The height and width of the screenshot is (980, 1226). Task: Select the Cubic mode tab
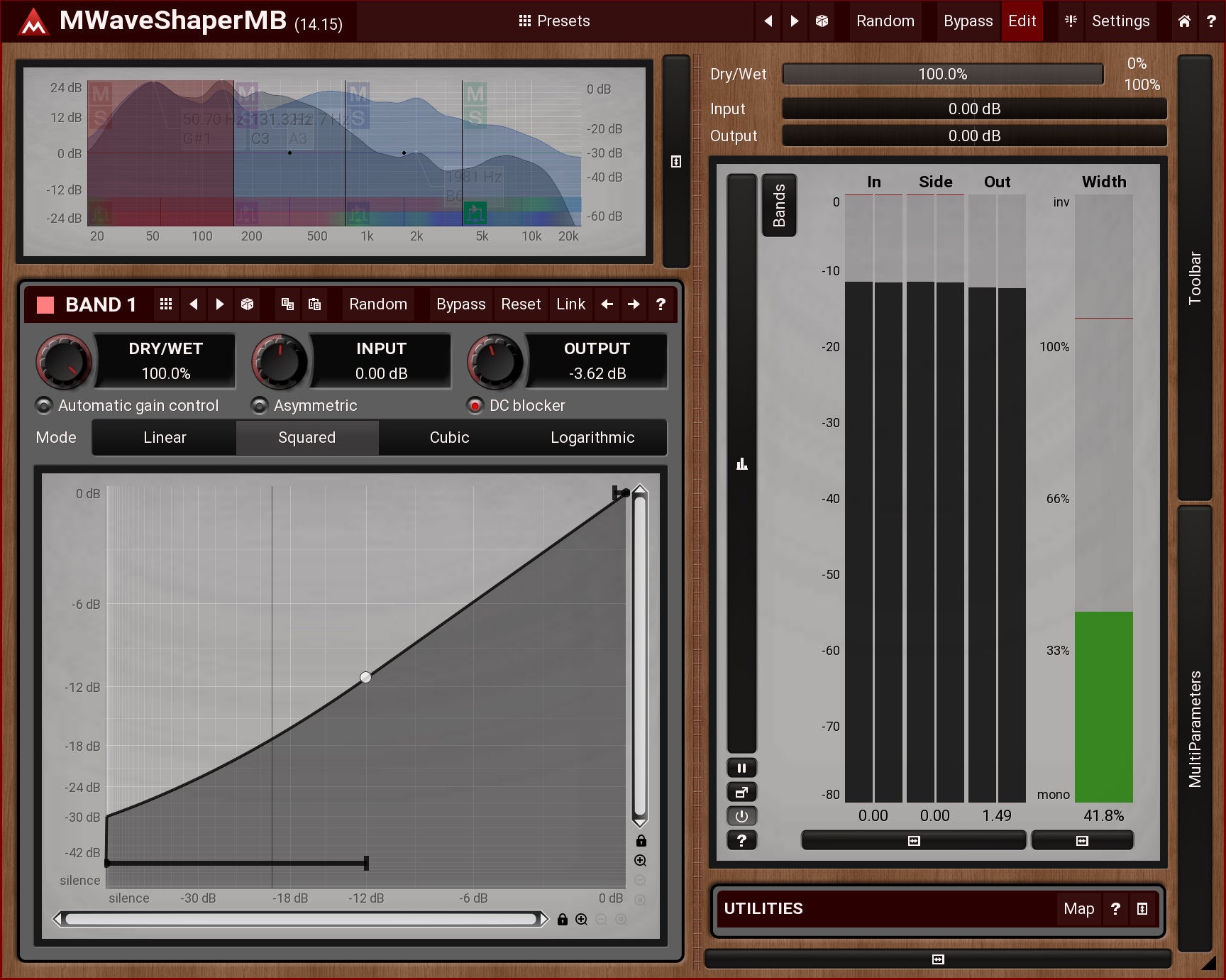click(449, 438)
